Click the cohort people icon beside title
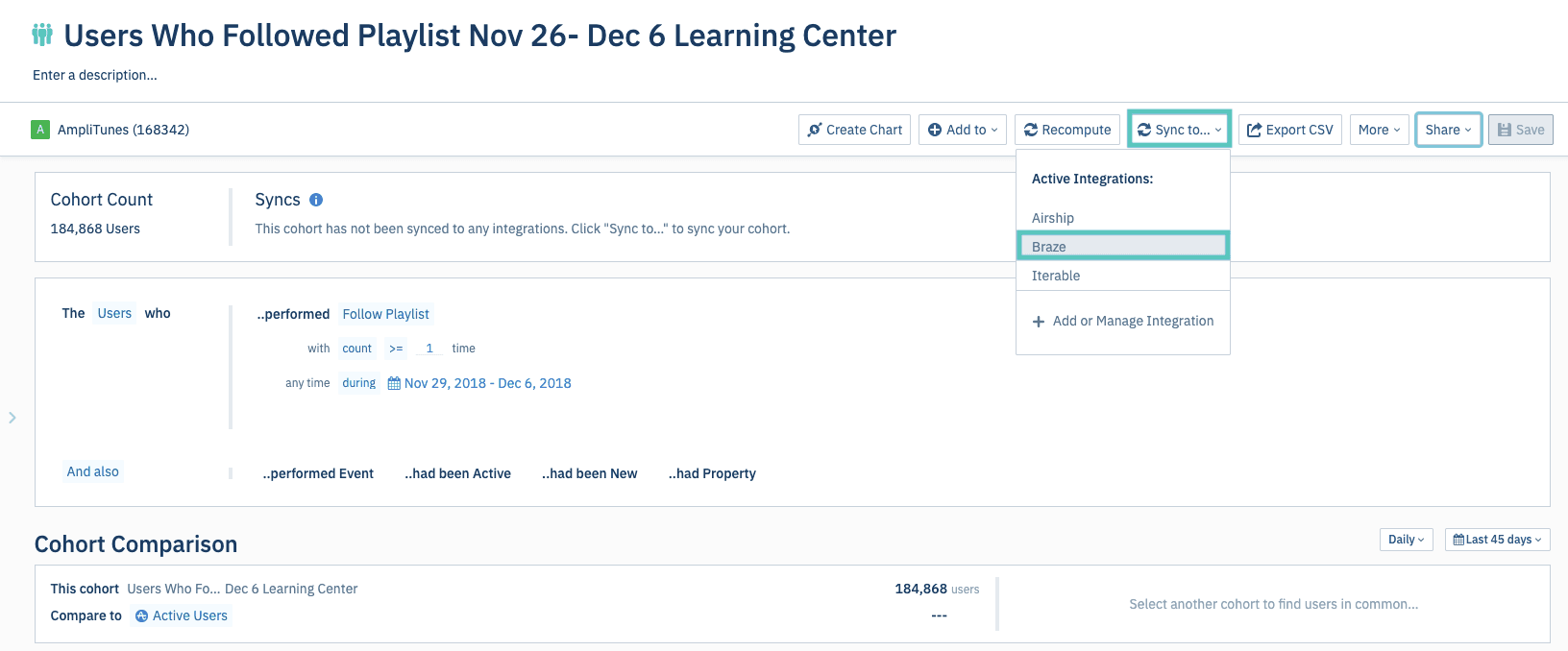 click(42, 36)
